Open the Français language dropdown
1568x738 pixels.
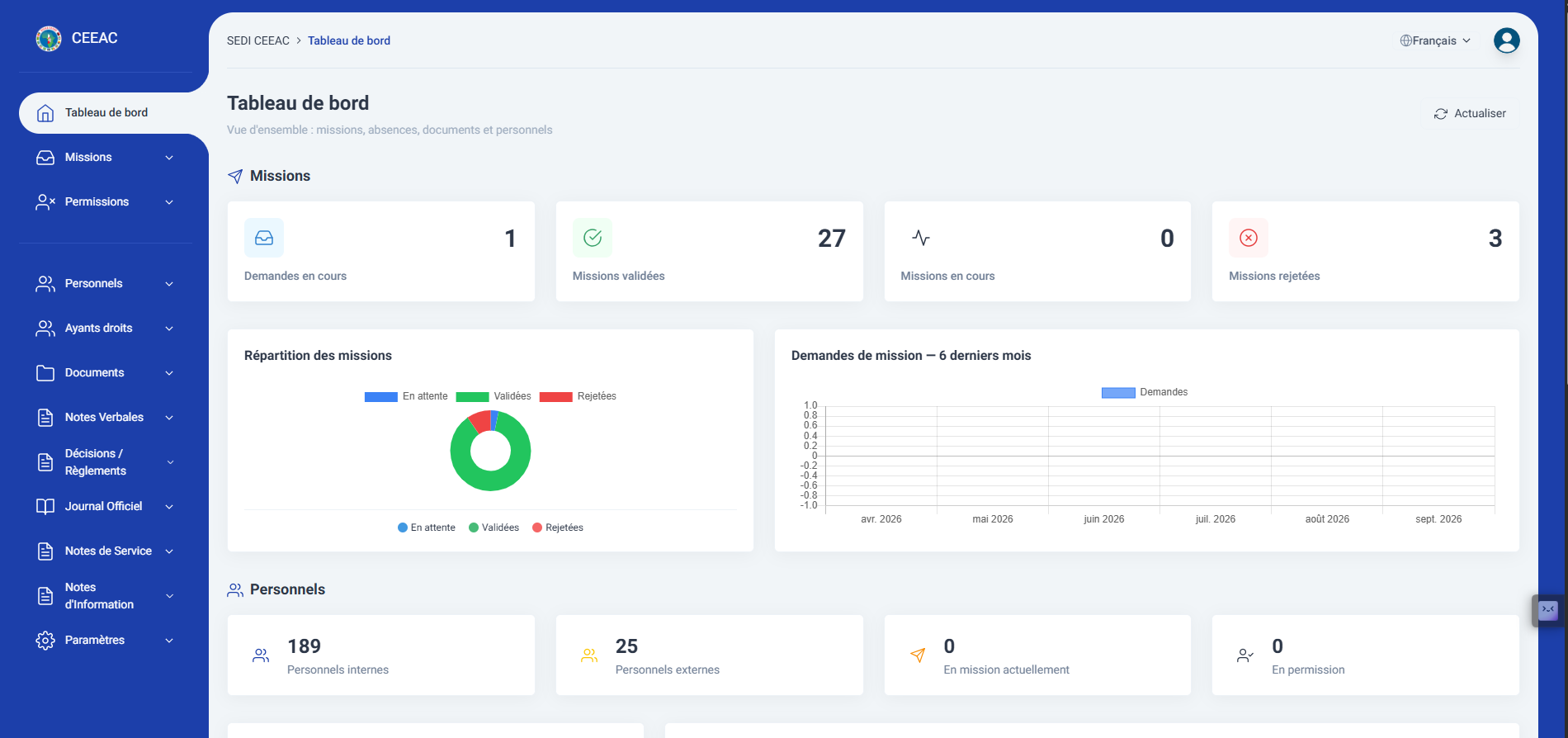1435,40
